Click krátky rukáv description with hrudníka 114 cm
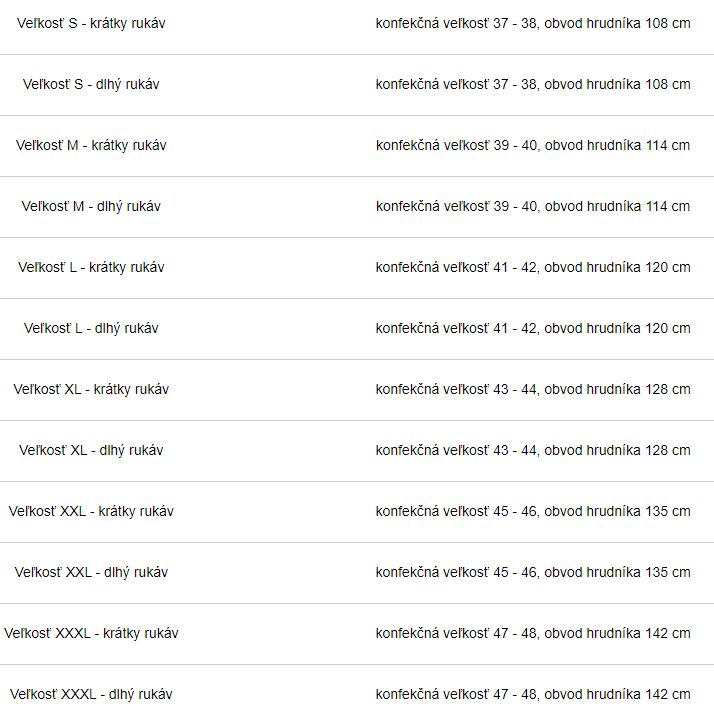The image size is (714, 720). (x=533, y=146)
